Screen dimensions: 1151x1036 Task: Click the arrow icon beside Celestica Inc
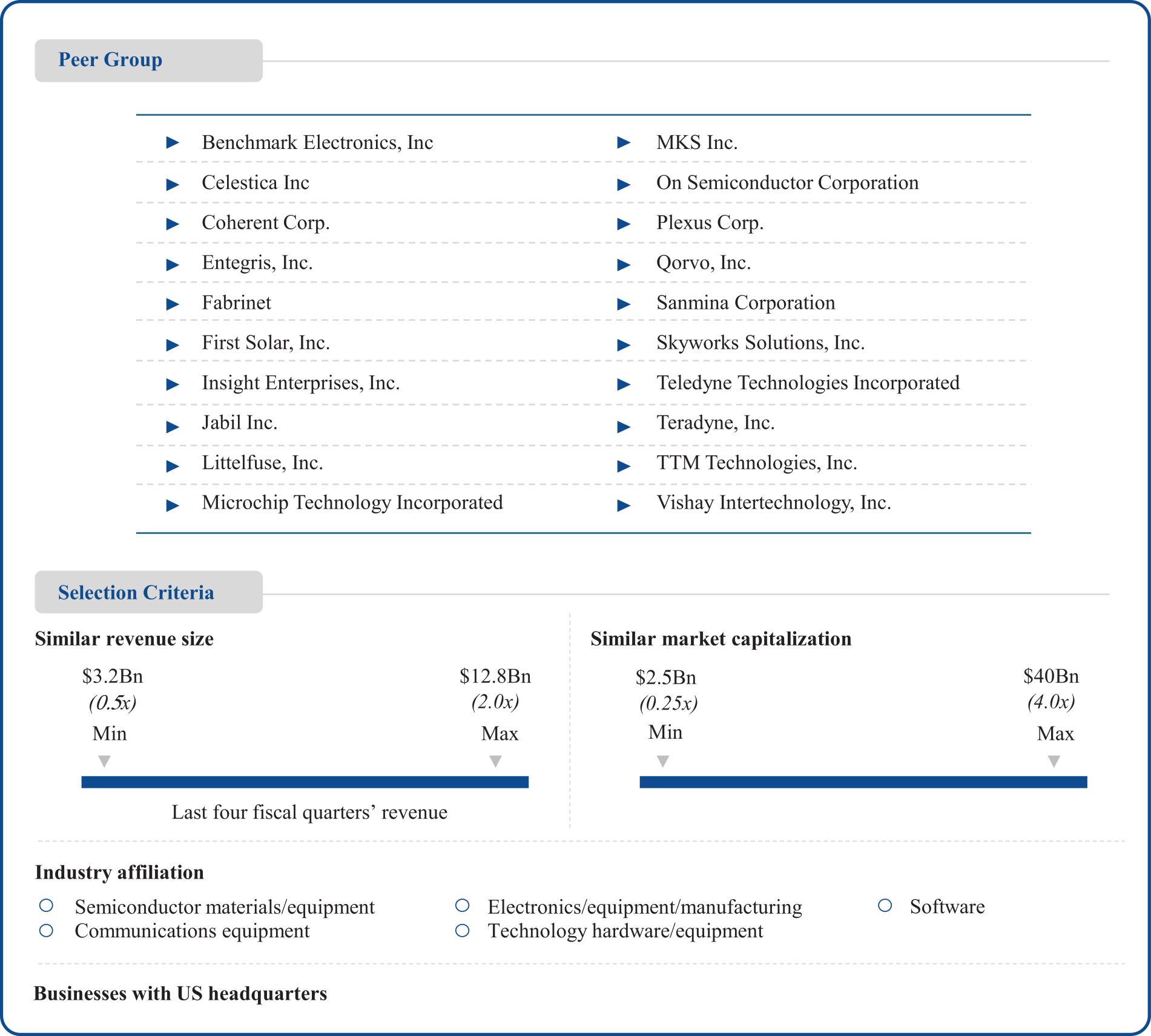173,184
